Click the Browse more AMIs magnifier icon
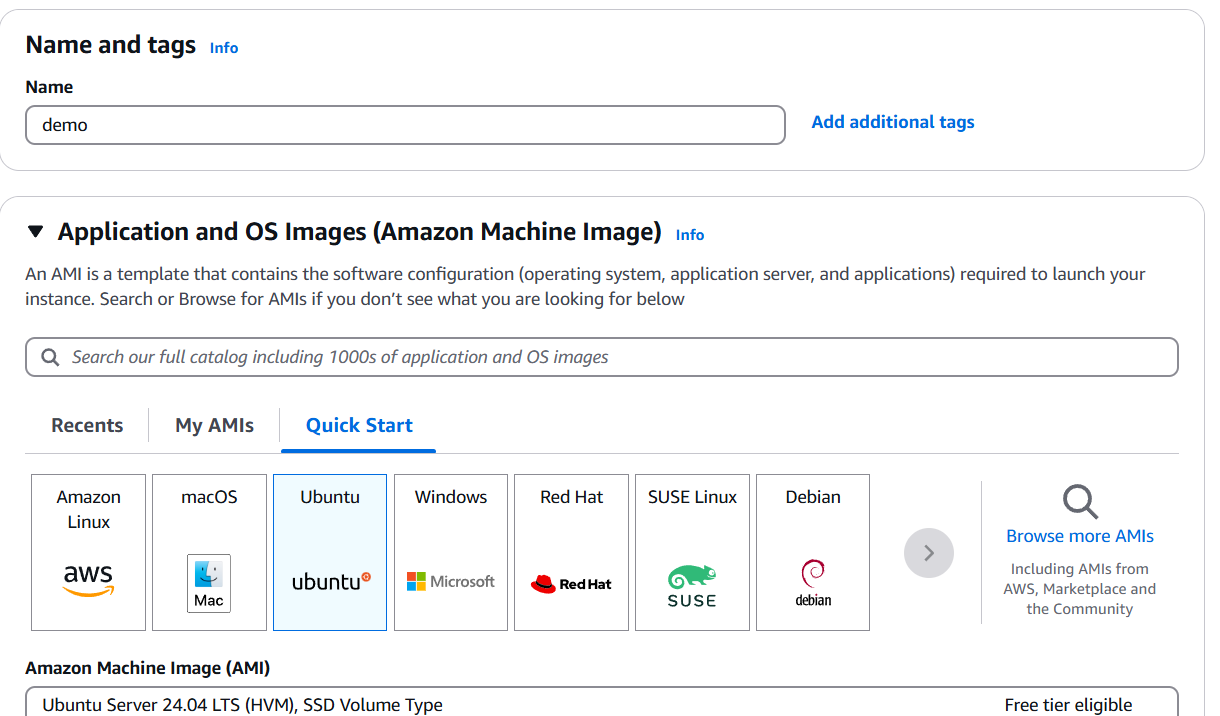The width and height of the screenshot is (1220, 716). 1080,501
